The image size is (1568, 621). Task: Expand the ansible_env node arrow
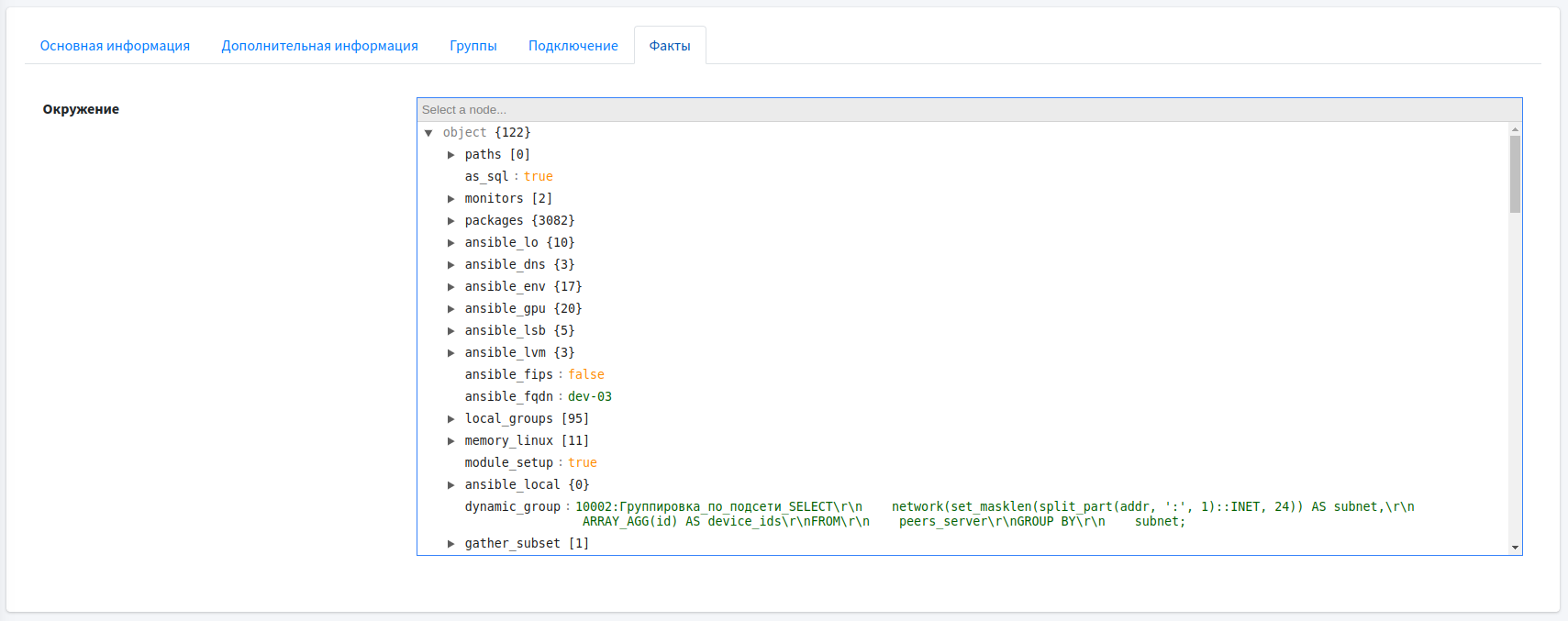450,287
